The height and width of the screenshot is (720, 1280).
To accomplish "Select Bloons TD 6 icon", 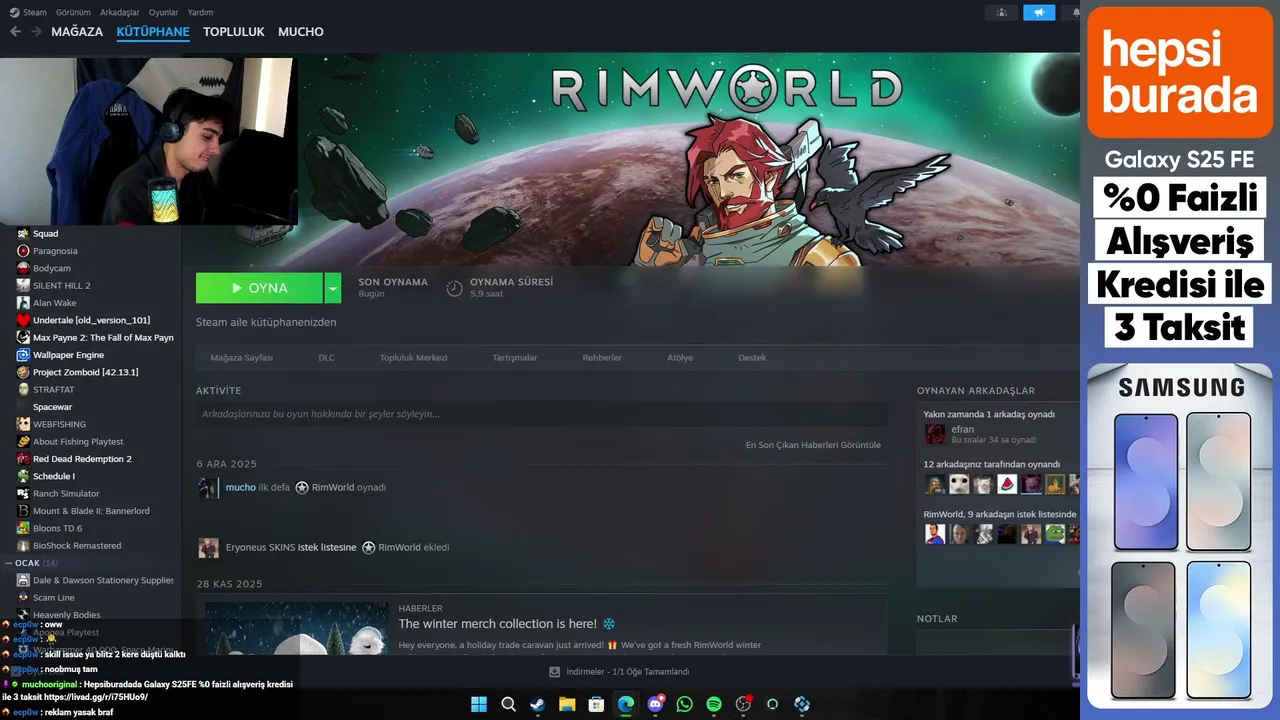I will [x=23, y=528].
